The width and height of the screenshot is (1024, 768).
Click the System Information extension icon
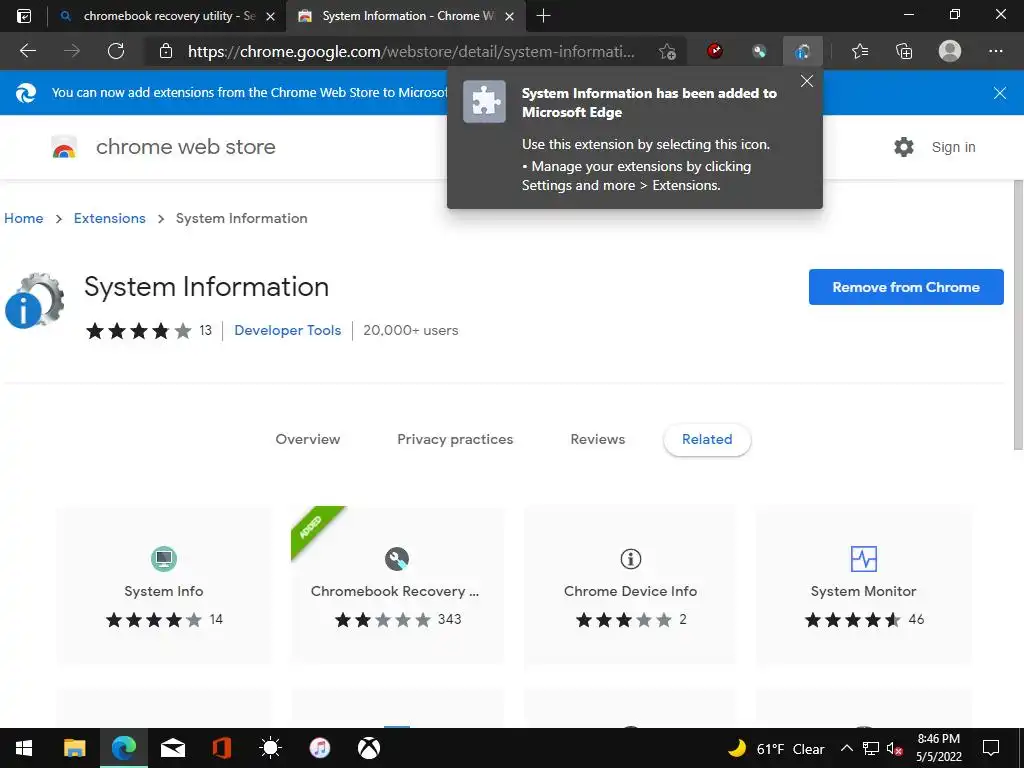click(x=35, y=300)
